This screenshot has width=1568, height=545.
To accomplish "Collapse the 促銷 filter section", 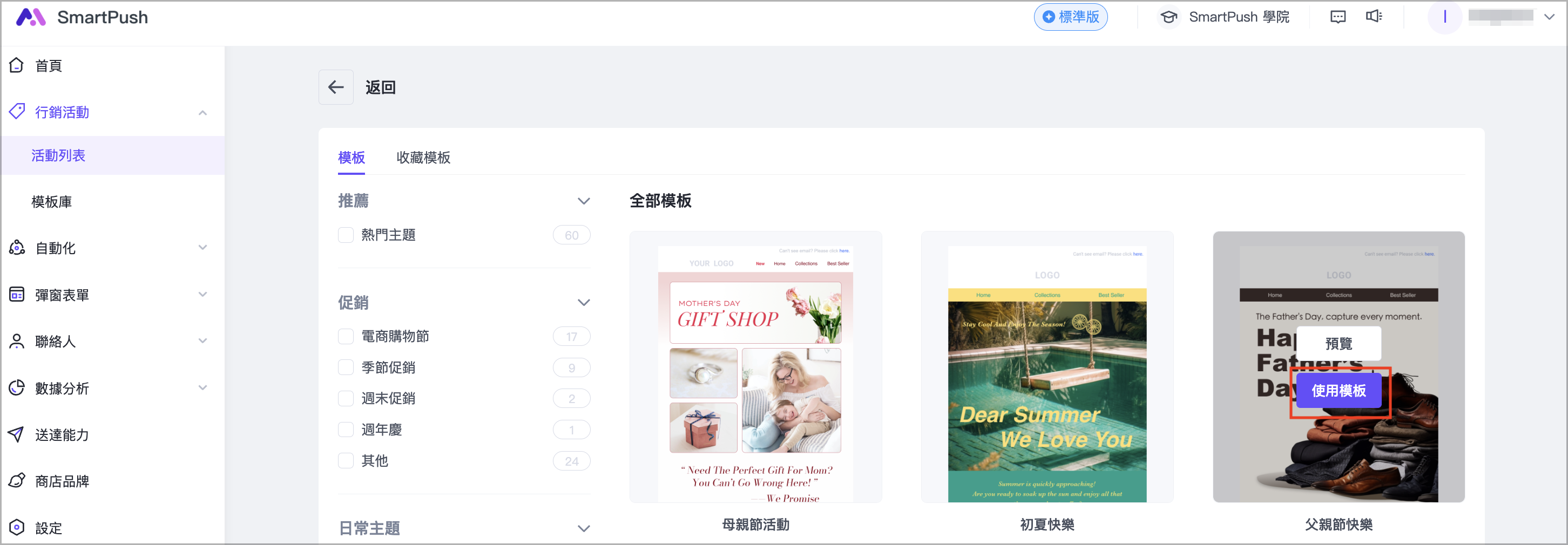I will (583, 302).
